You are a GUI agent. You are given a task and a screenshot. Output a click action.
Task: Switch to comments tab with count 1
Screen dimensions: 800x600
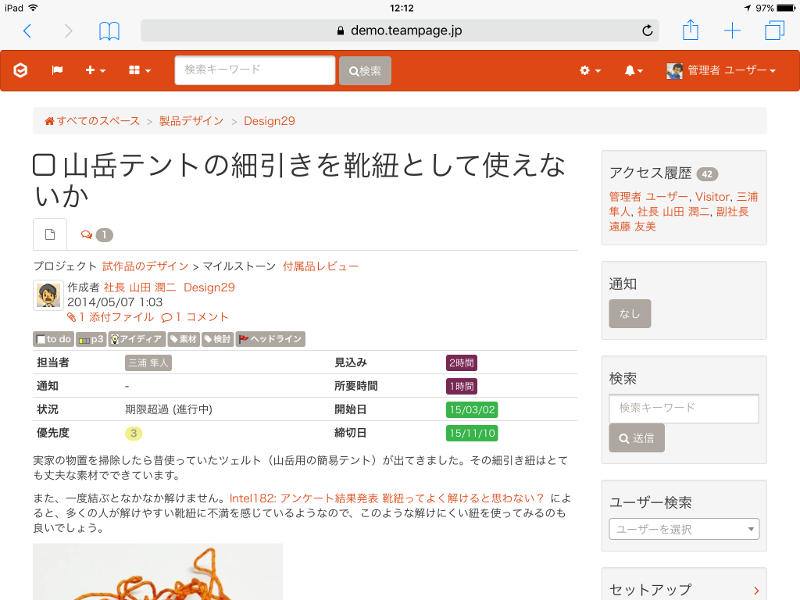(96, 235)
